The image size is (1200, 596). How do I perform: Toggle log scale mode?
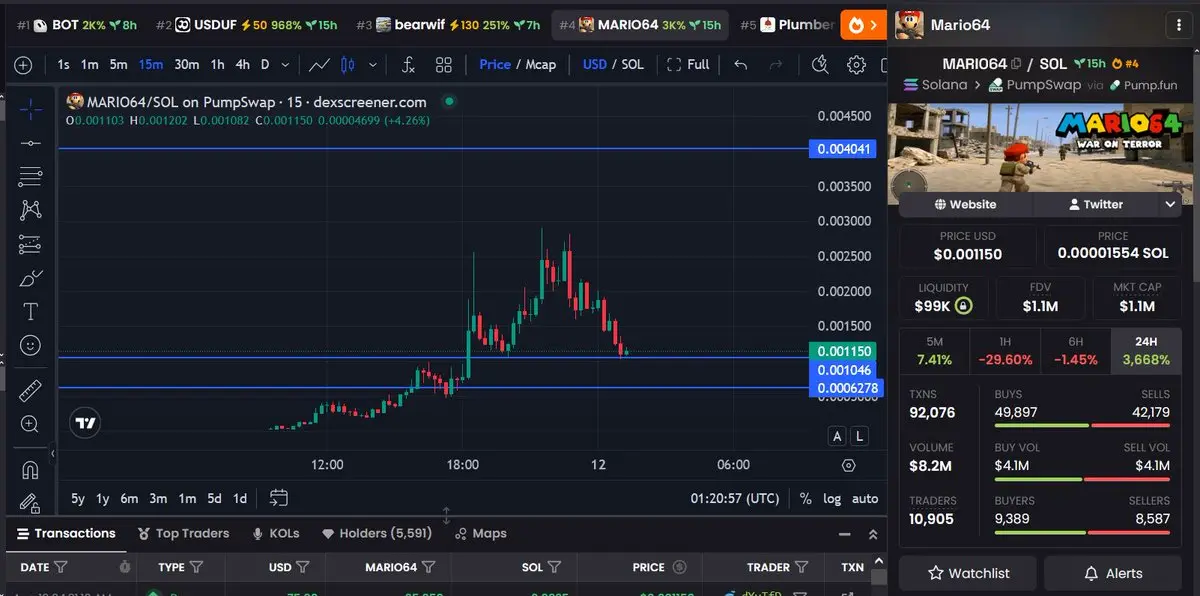tap(832, 498)
